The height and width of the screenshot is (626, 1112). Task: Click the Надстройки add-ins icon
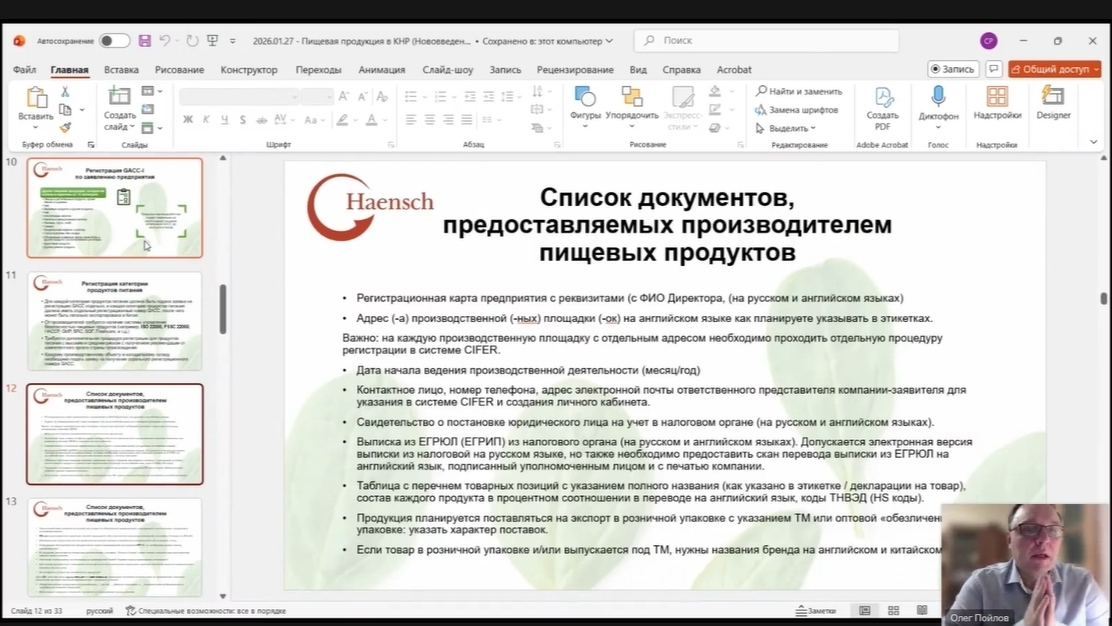(x=997, y=97)
